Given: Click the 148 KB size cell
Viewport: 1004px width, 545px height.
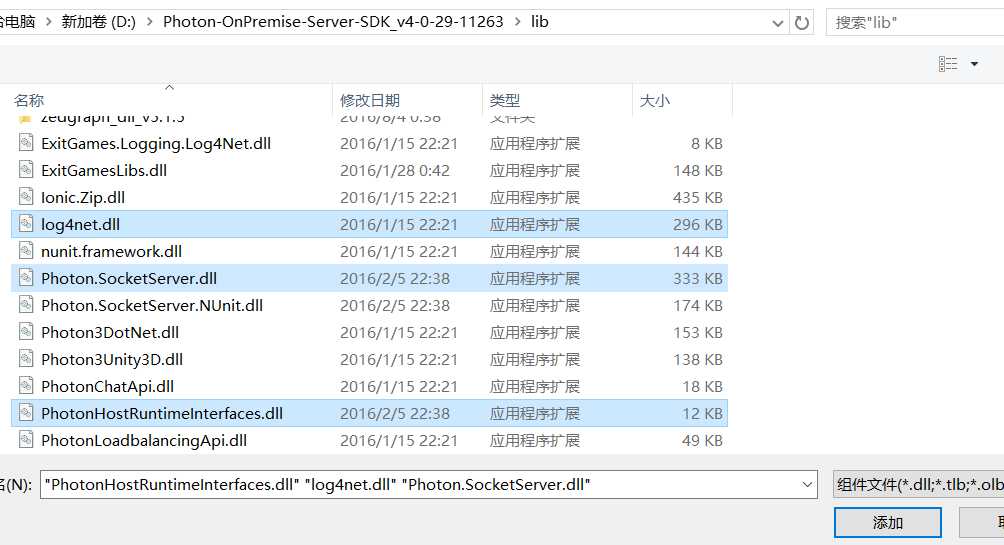Looking at the screenshot, I should [697, 170].
